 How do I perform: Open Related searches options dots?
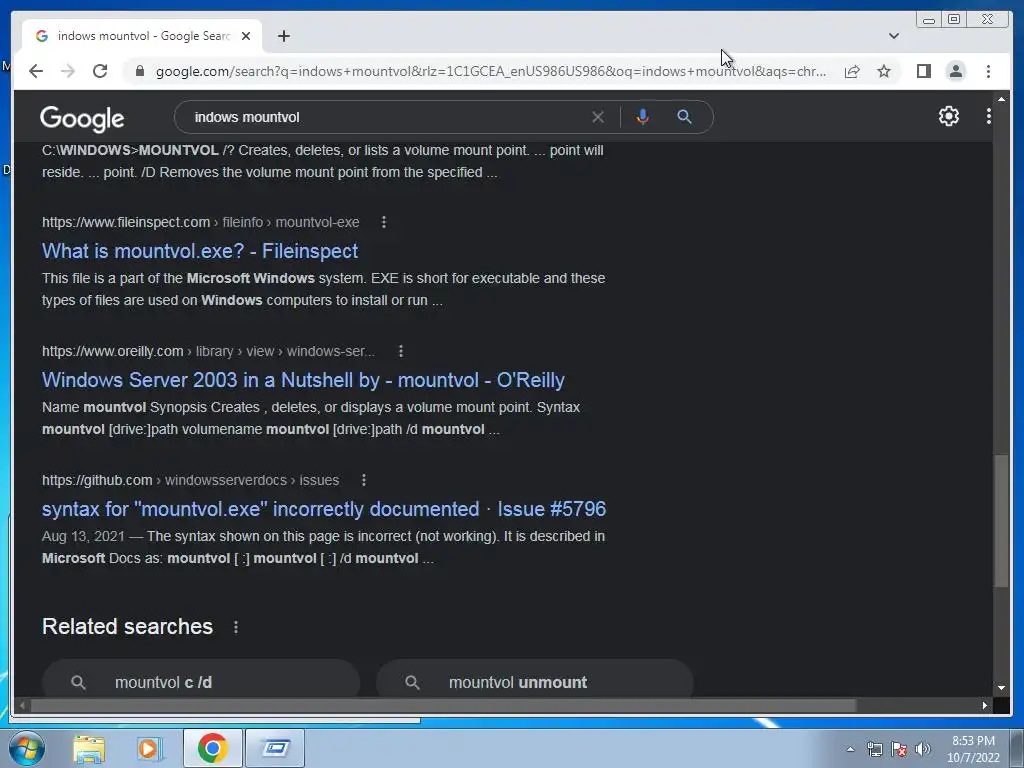click(x=236, y=627)
